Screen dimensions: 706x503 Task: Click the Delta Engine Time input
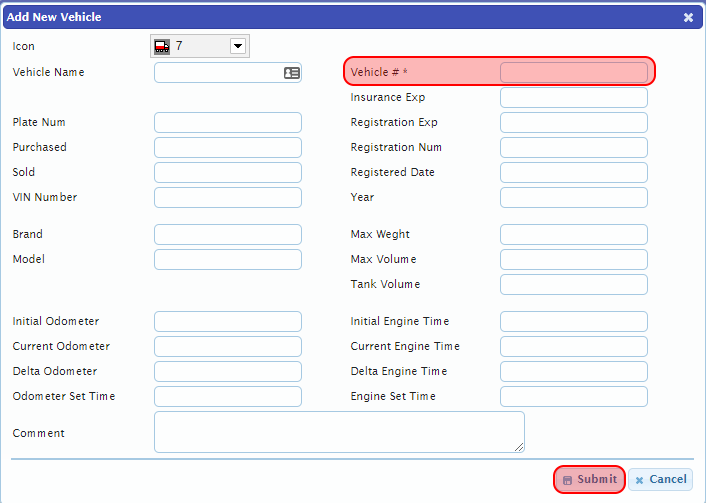574,372
